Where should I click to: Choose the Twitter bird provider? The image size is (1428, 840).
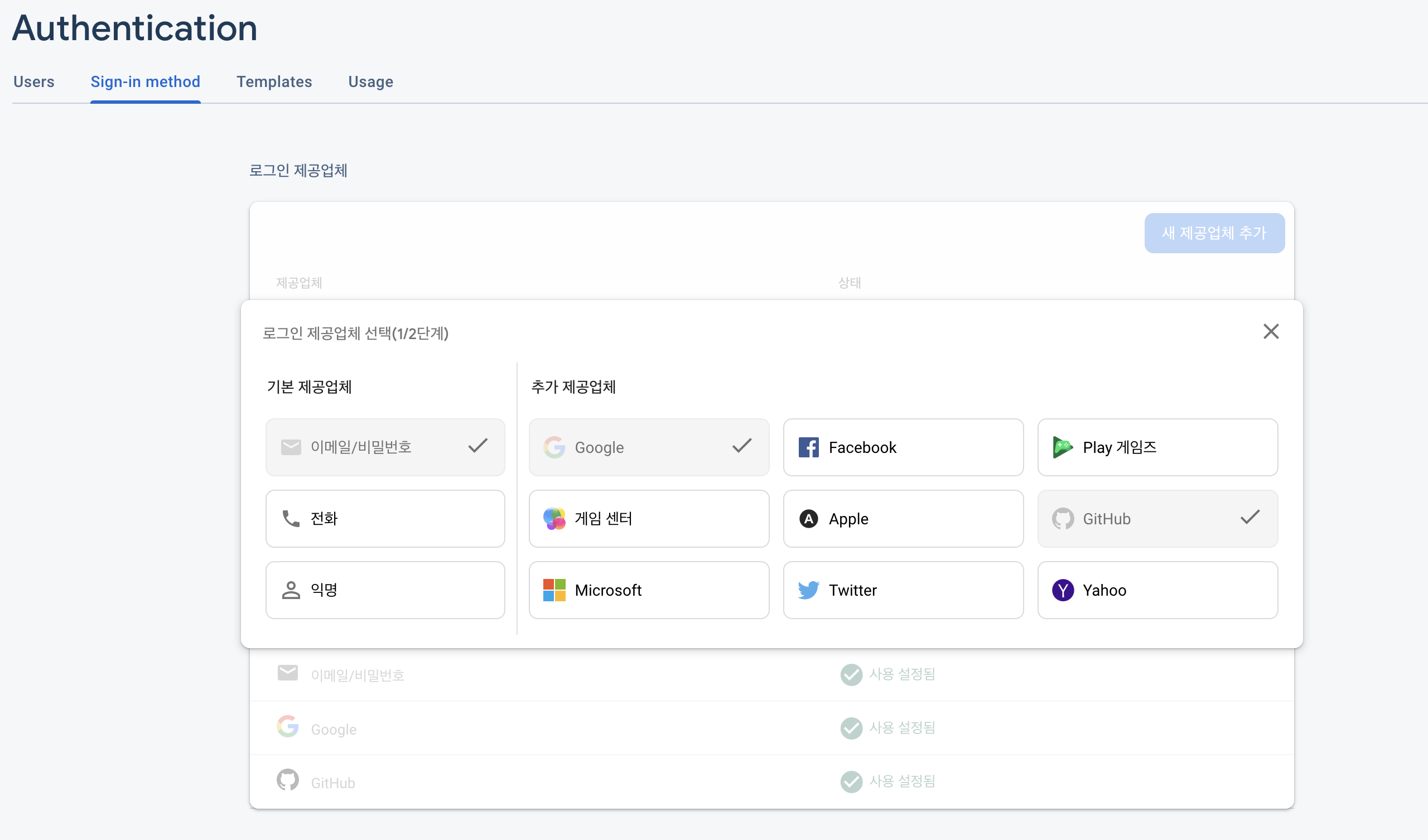[808, 590]
